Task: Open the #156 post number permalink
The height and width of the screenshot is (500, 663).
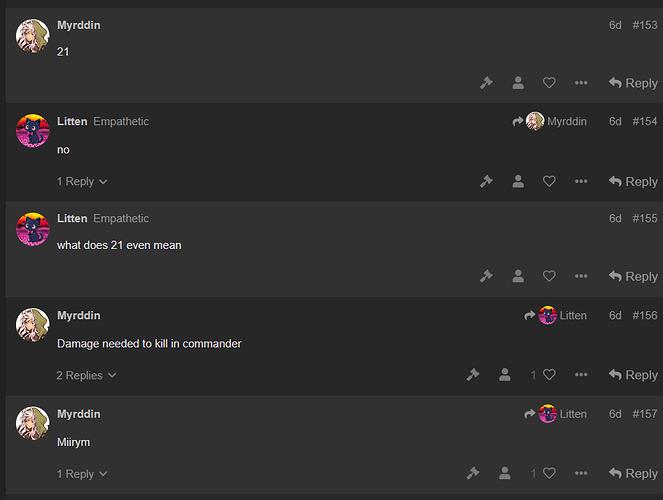Action: tap(644, 315)
